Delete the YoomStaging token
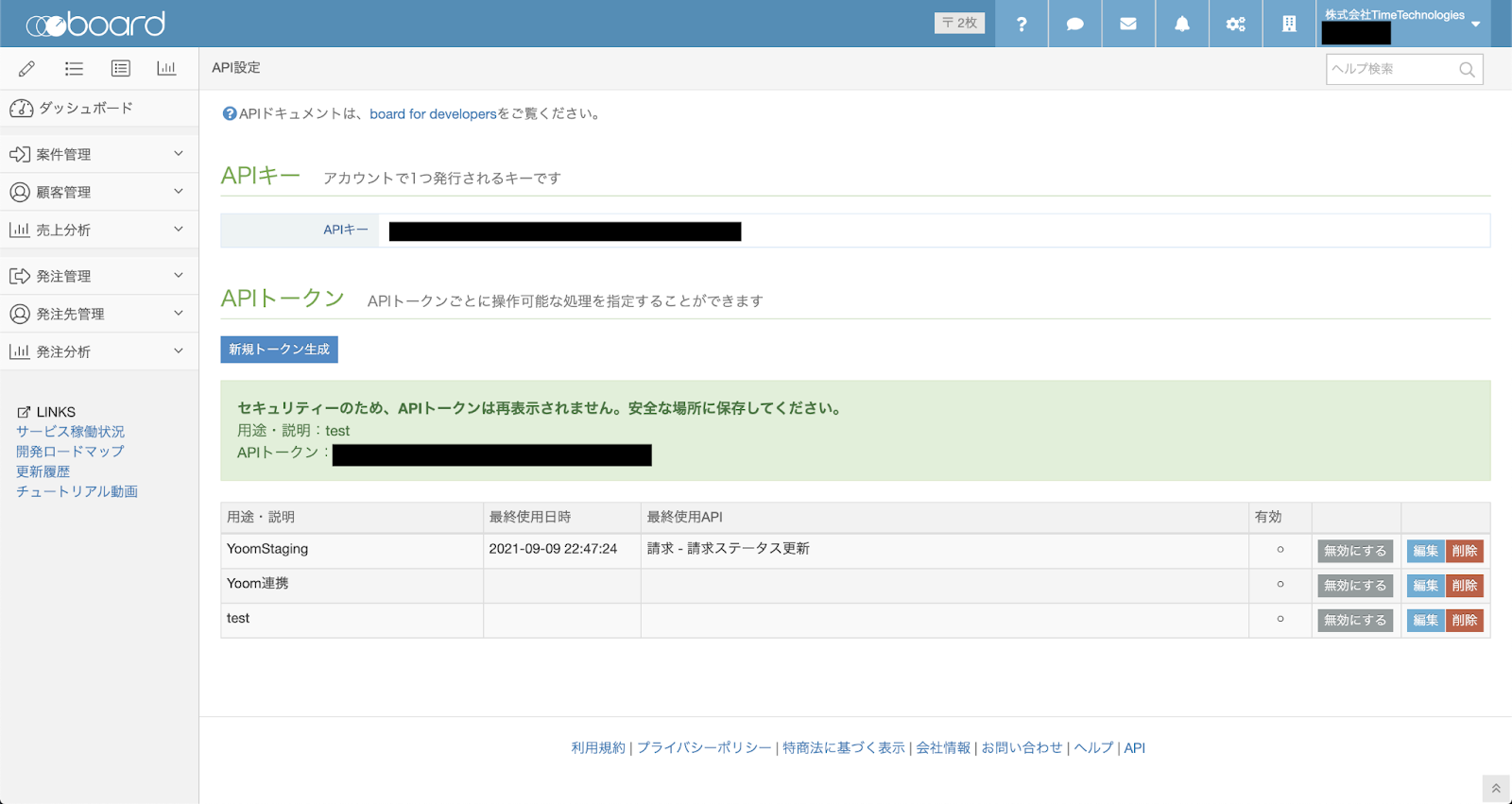The image size is (1512, 804). coord(1465,551)
